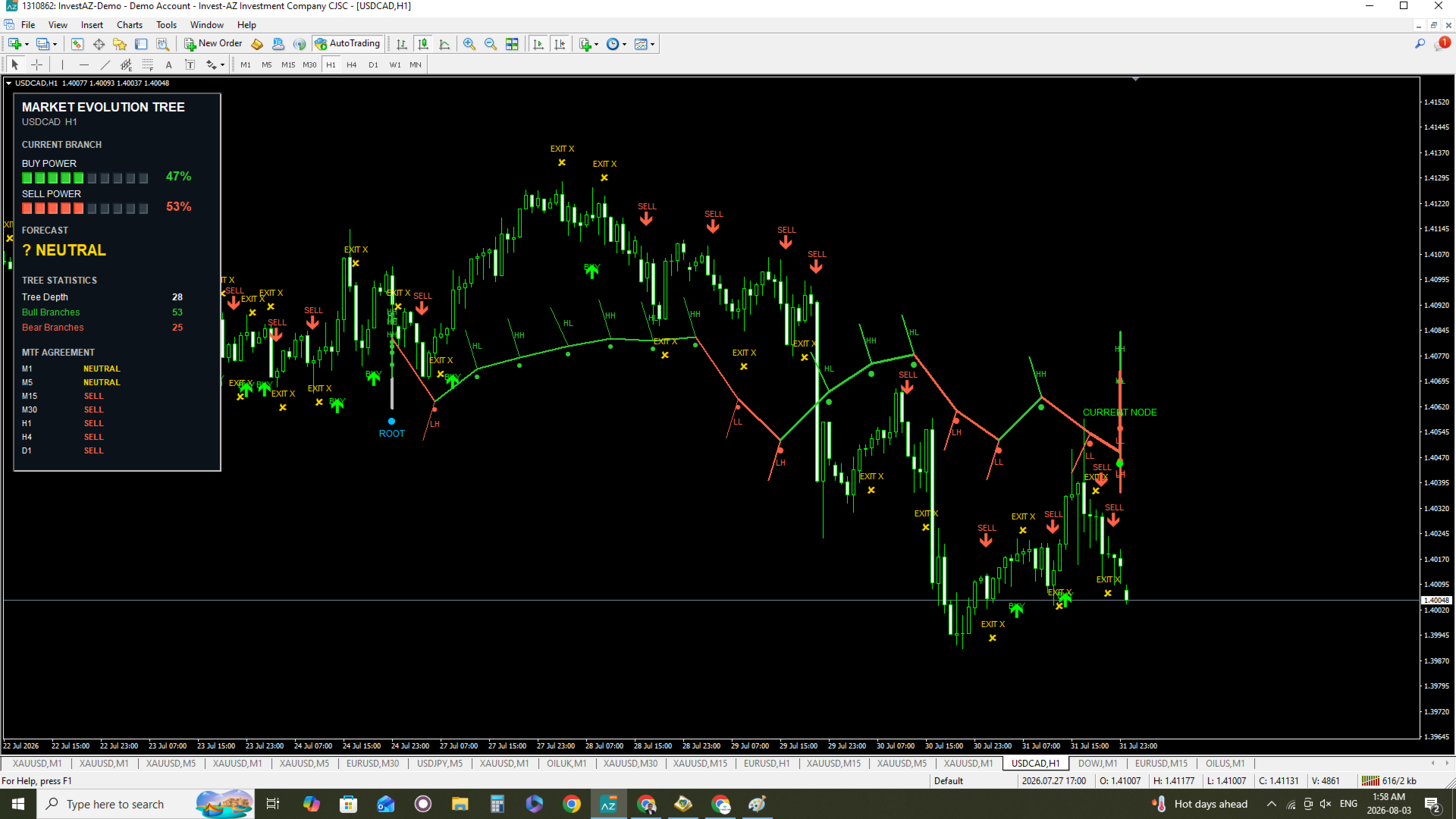Open the View menu
Image resolution: width=1456 pixels, height=819 pixels.
[x=58, y=25]
